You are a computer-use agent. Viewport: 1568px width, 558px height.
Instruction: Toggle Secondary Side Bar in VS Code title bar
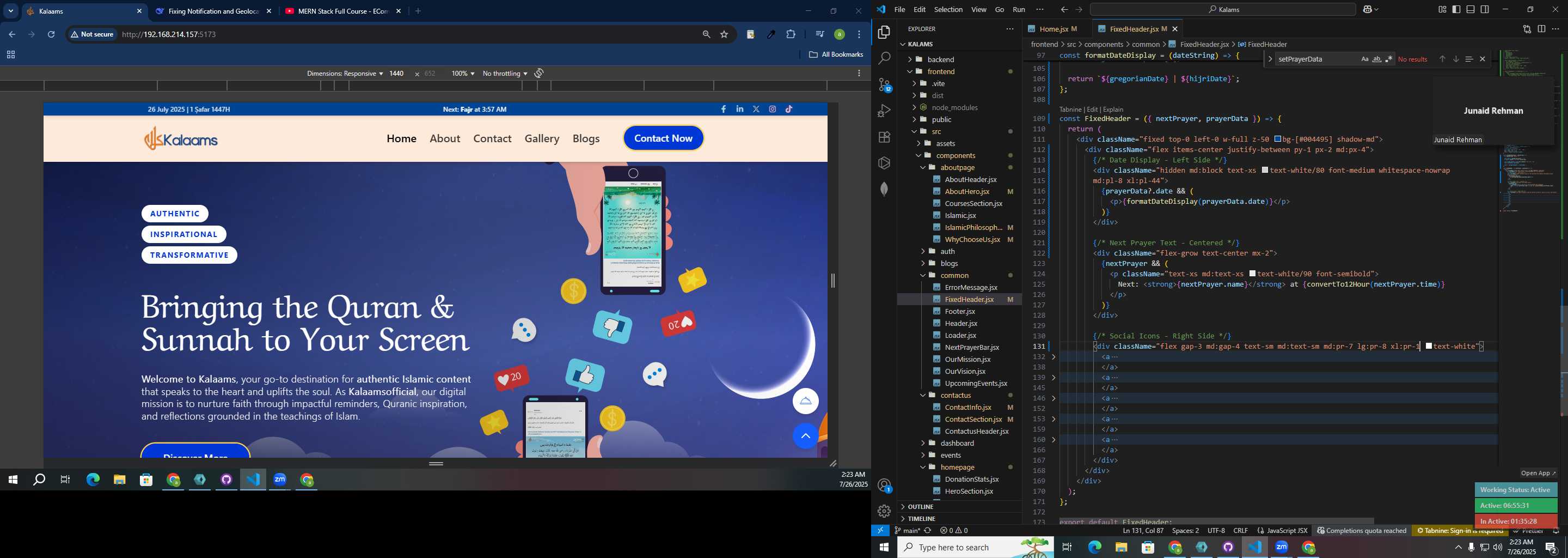[x=1485, y=9]
